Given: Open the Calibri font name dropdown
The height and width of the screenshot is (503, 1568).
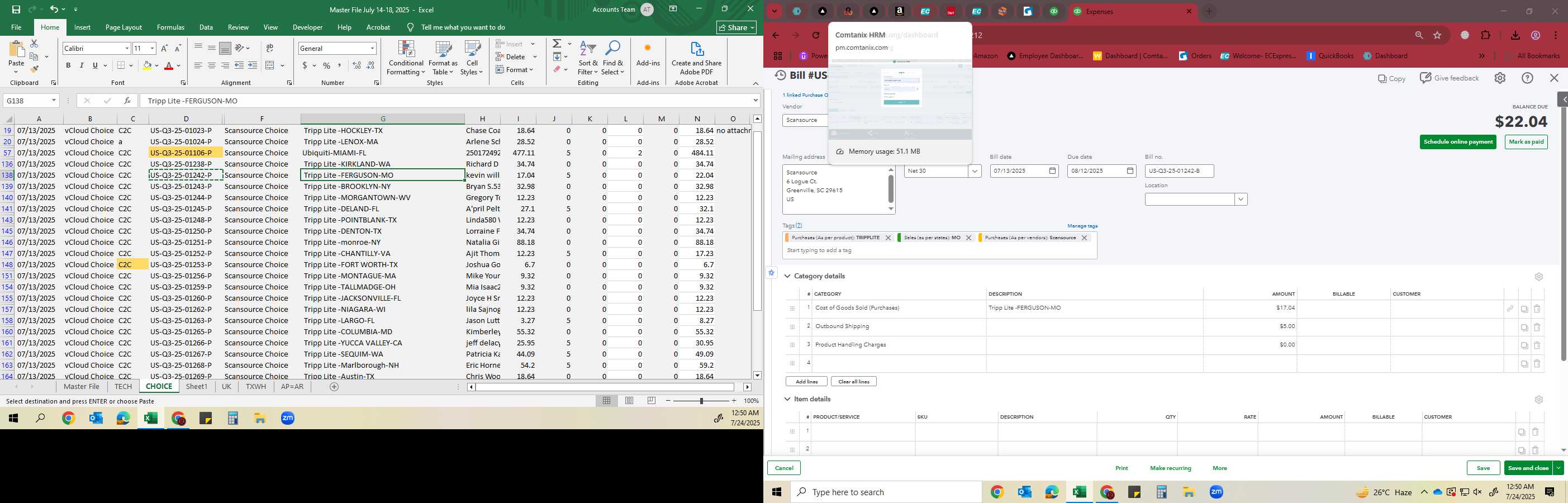Looking at the screenshot, I should click(x=127, y=48).
